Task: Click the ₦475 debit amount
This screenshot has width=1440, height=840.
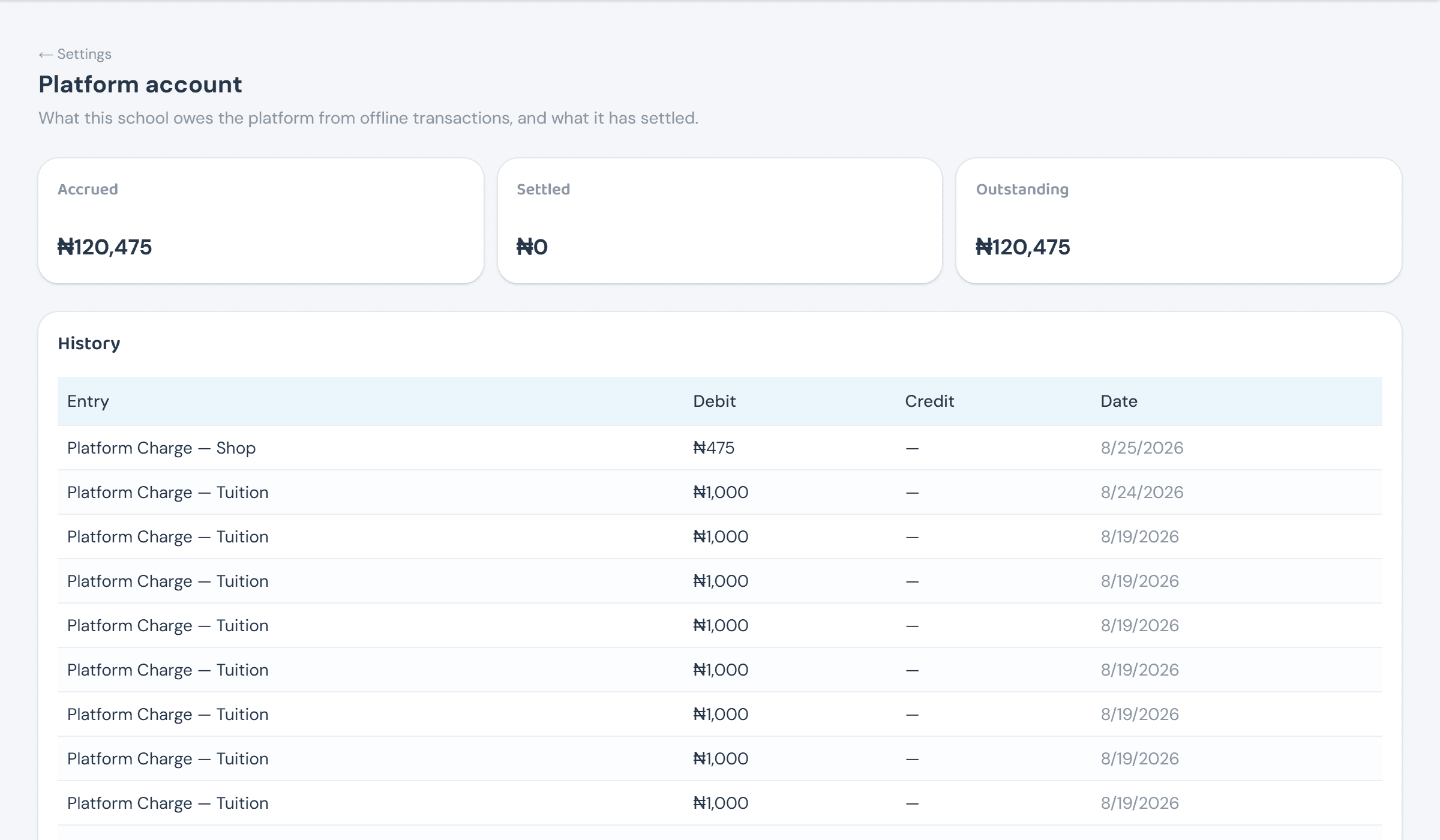Action: 714,448
